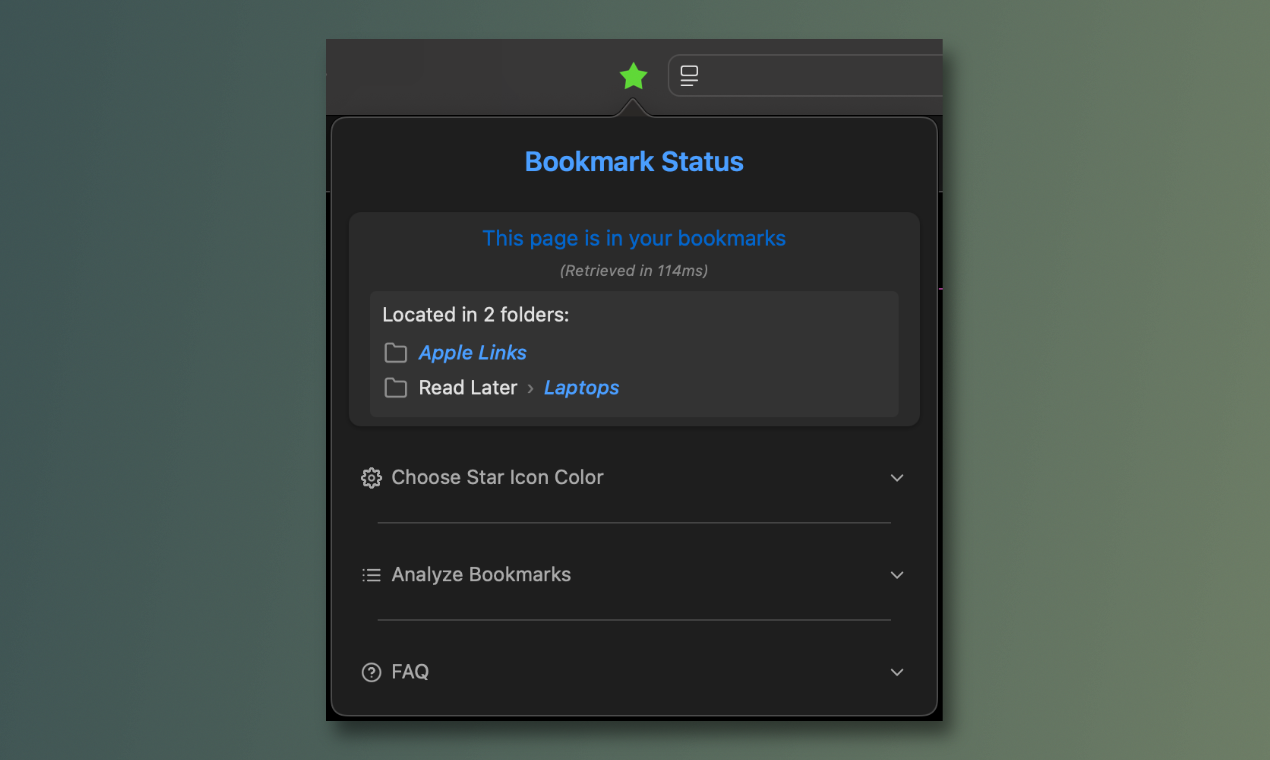This screenshot has height=760, width=1270.
Task: Click the breadcrumb chevron between Read Later and Laptops
Action: pos(528,388)
